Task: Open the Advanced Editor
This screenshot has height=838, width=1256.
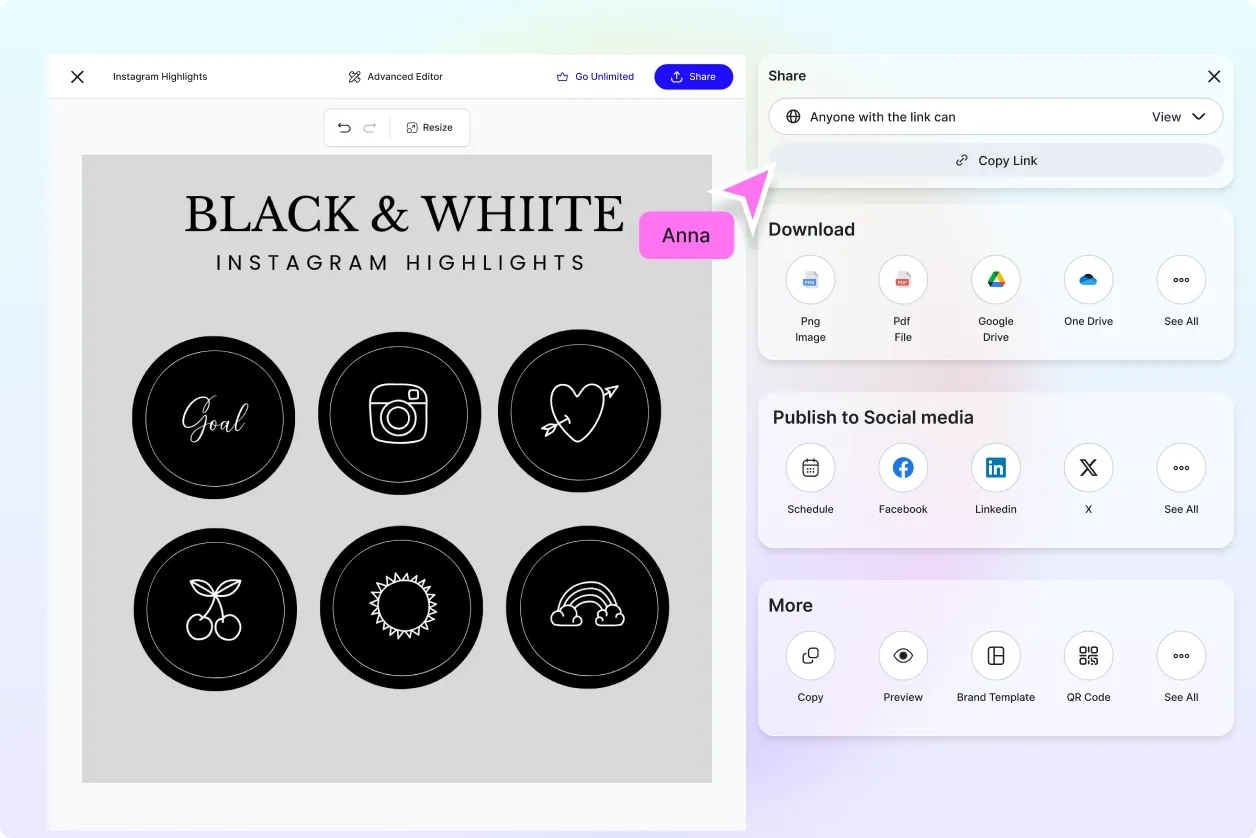Action: [395, 77]
